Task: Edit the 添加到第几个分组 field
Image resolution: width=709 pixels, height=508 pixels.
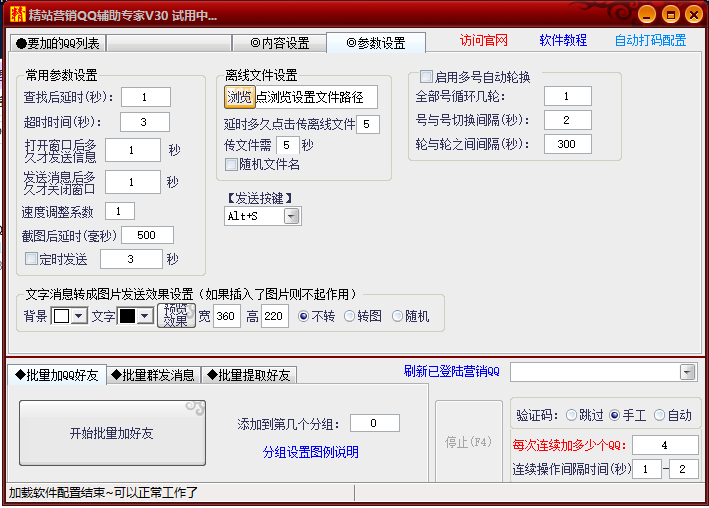Action: [374, 423]
